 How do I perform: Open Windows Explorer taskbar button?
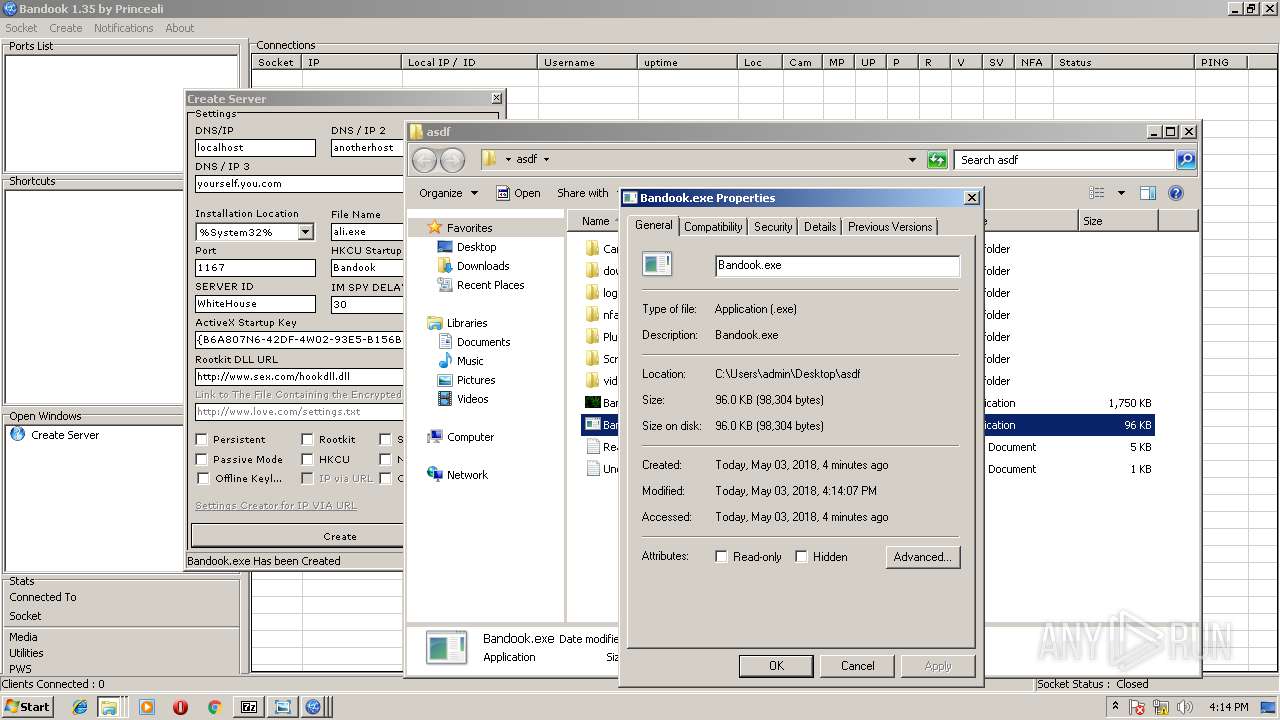[109, 707]
